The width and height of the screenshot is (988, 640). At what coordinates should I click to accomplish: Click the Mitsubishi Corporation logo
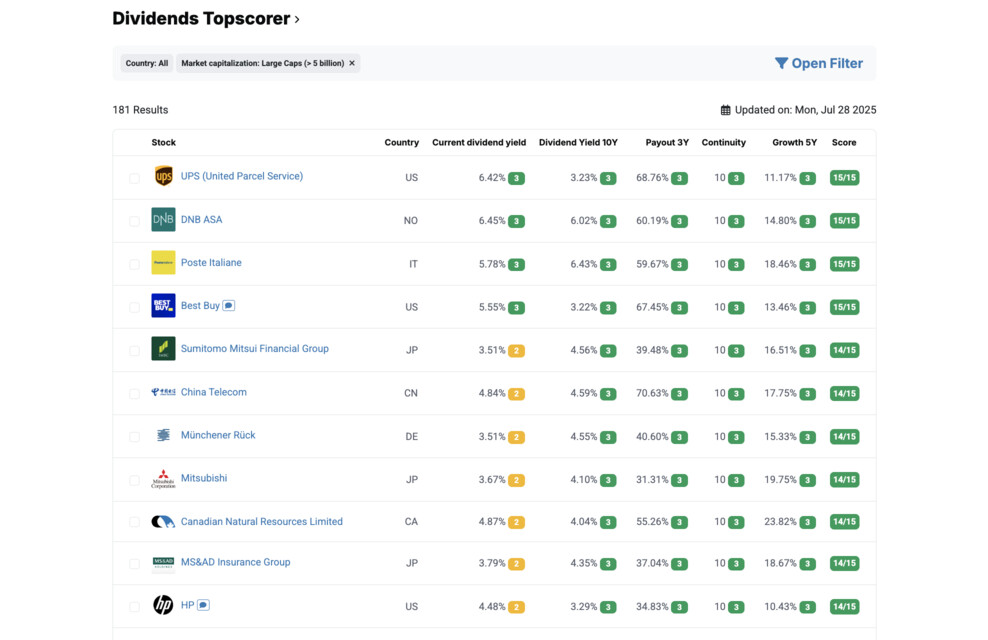(x=163, y=478)
